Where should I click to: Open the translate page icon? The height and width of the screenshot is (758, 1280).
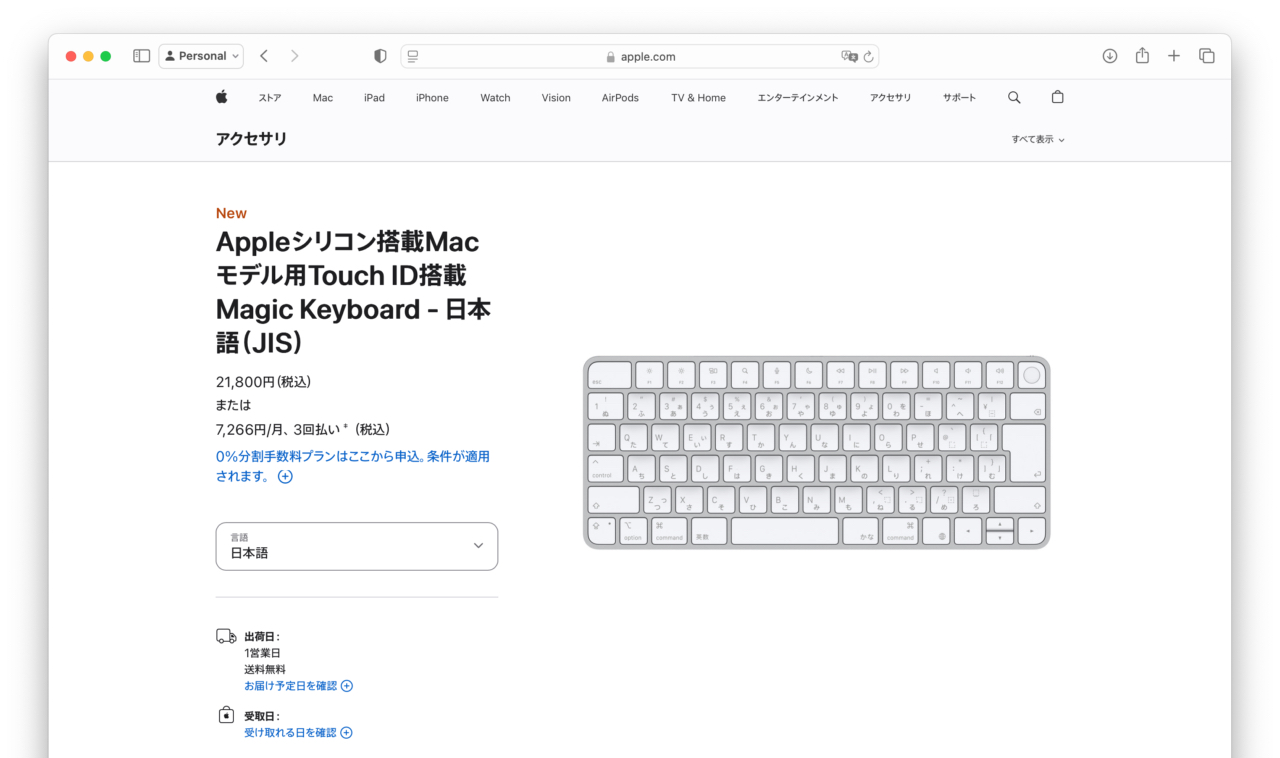click(x=849, y=56)
